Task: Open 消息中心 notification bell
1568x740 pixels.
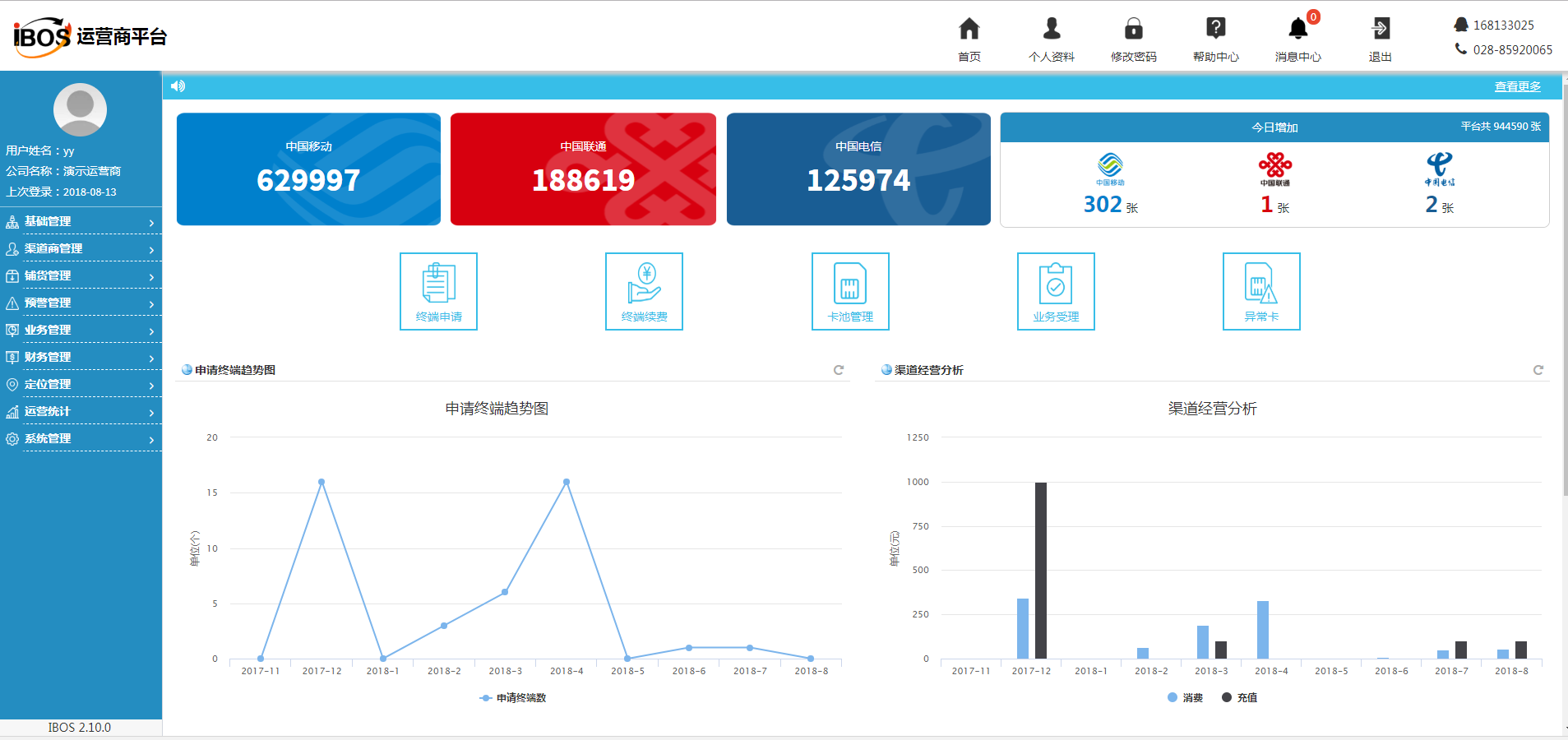Action: [x=1297, y=30]
